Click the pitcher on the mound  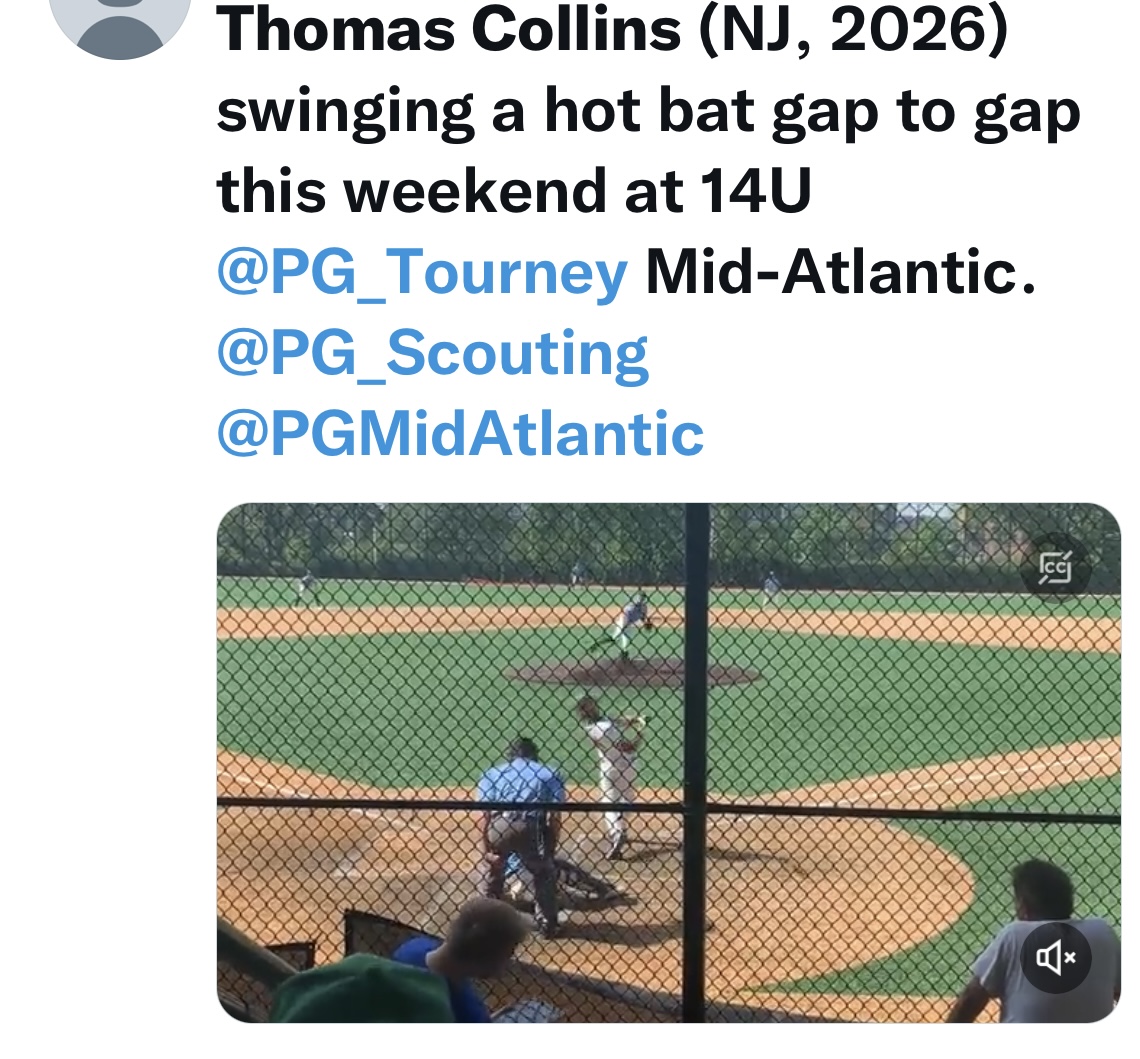(625, 625)
